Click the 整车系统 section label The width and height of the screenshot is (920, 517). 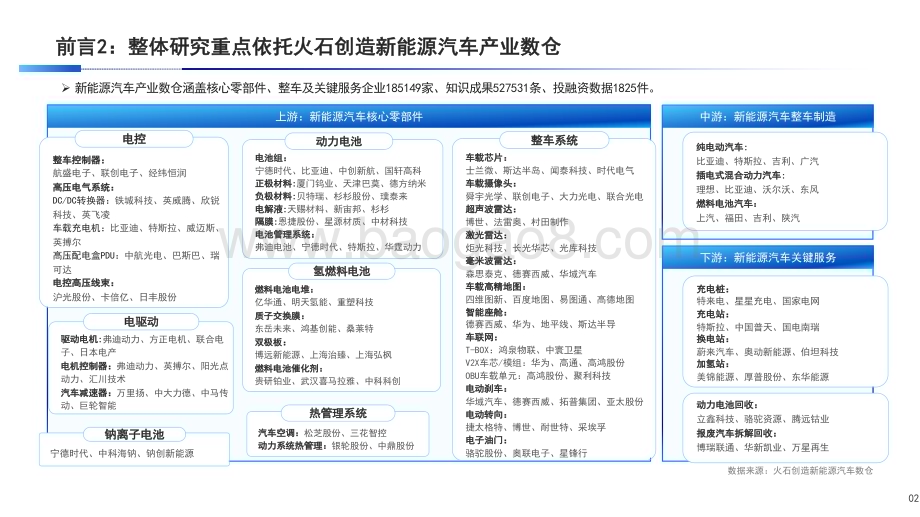pyautogui.click(x=554, y=140)
